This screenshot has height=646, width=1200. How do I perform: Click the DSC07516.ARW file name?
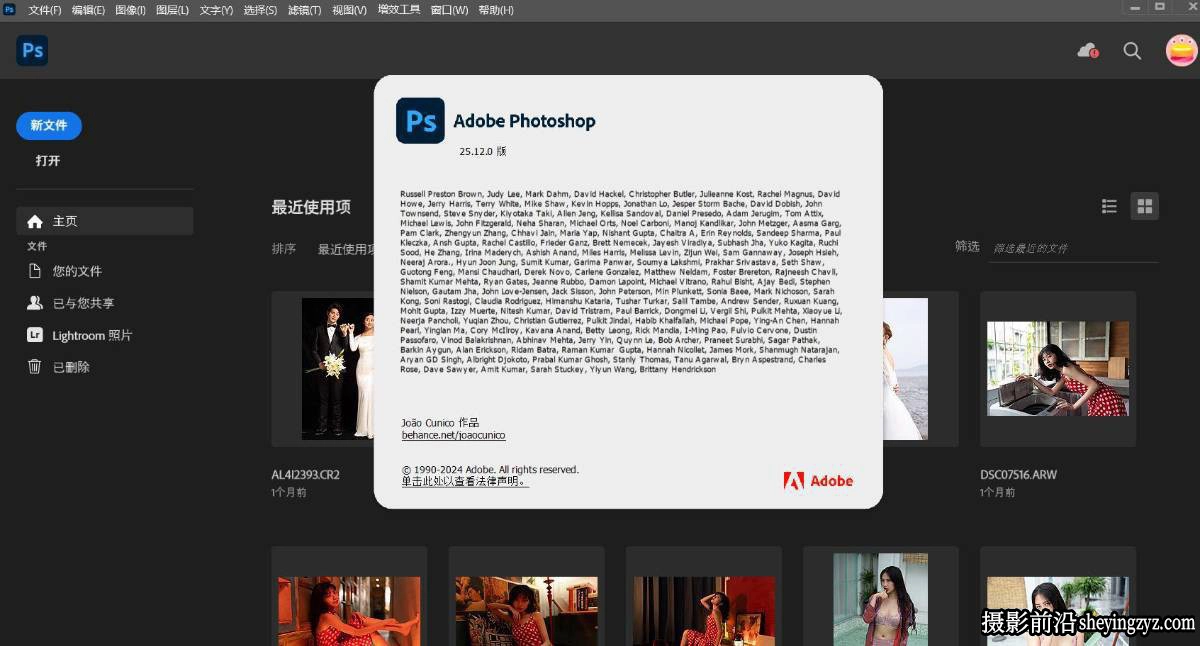(x=1018, y=474)
